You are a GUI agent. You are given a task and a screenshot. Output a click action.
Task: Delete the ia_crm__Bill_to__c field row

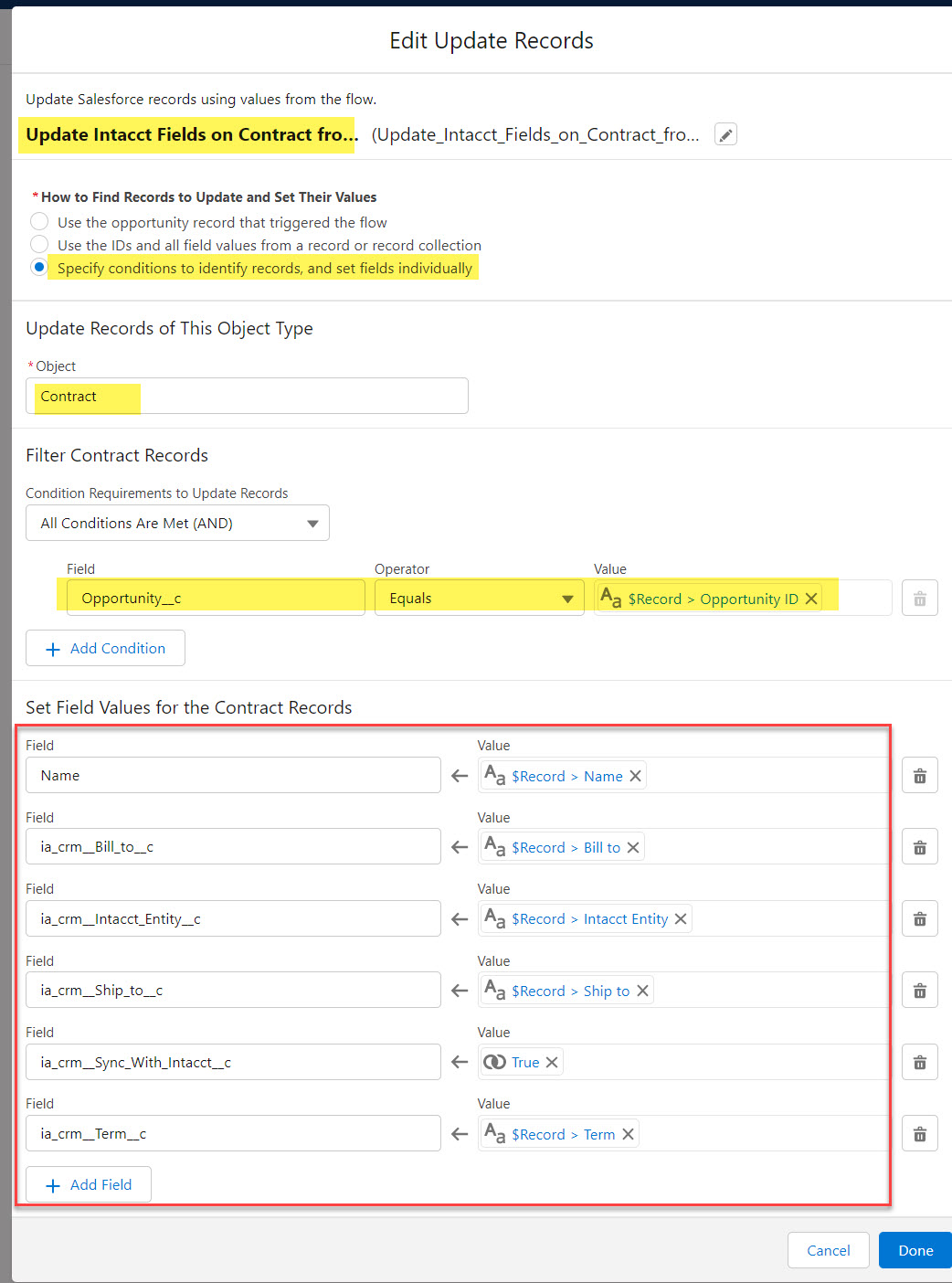919,847
